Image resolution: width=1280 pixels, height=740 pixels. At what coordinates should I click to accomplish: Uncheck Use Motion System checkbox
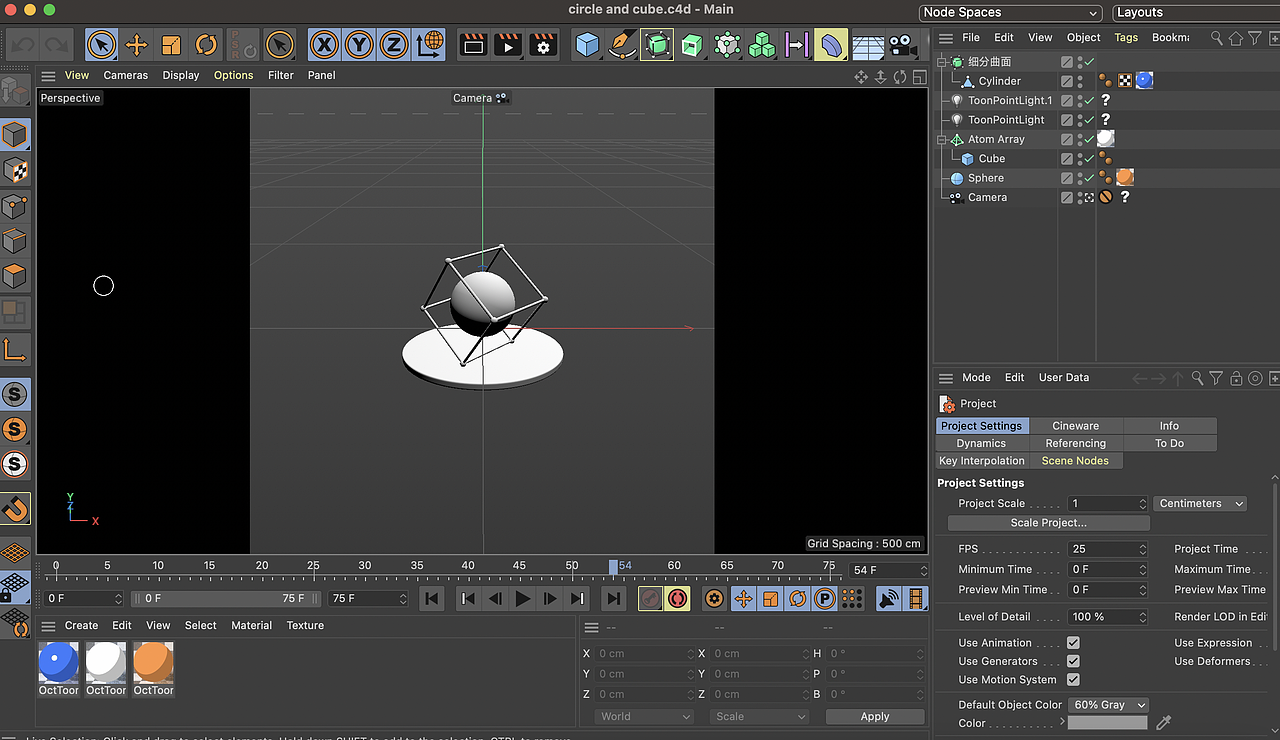1073,680
